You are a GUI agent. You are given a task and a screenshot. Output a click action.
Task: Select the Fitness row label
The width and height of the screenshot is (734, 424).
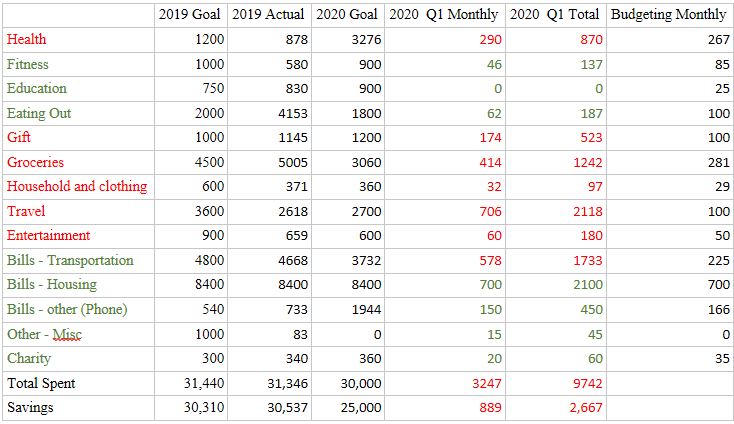tap(28, 64)
